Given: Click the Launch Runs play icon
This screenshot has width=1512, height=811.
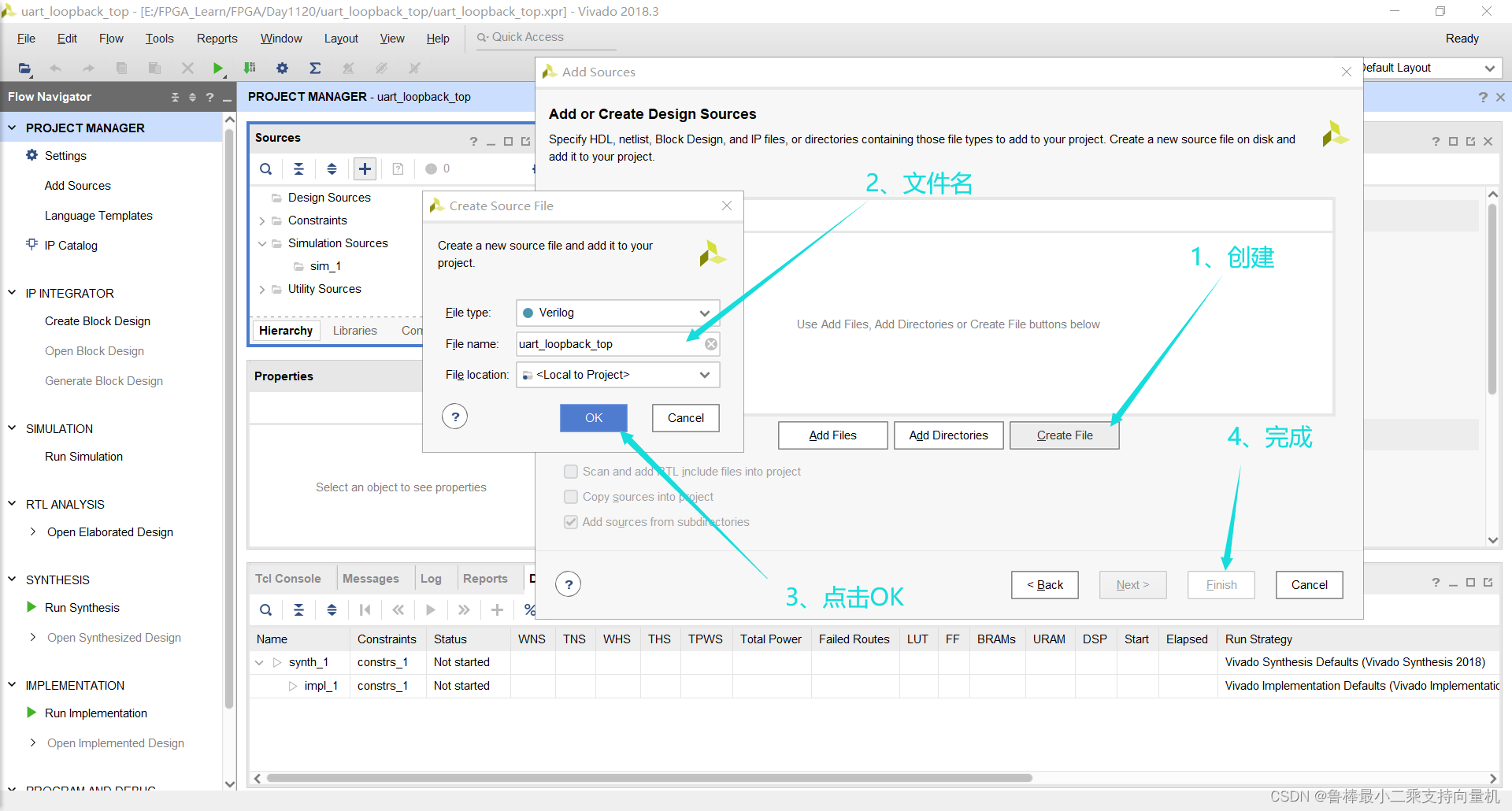Looking at the screenshot, I should 431,609.
